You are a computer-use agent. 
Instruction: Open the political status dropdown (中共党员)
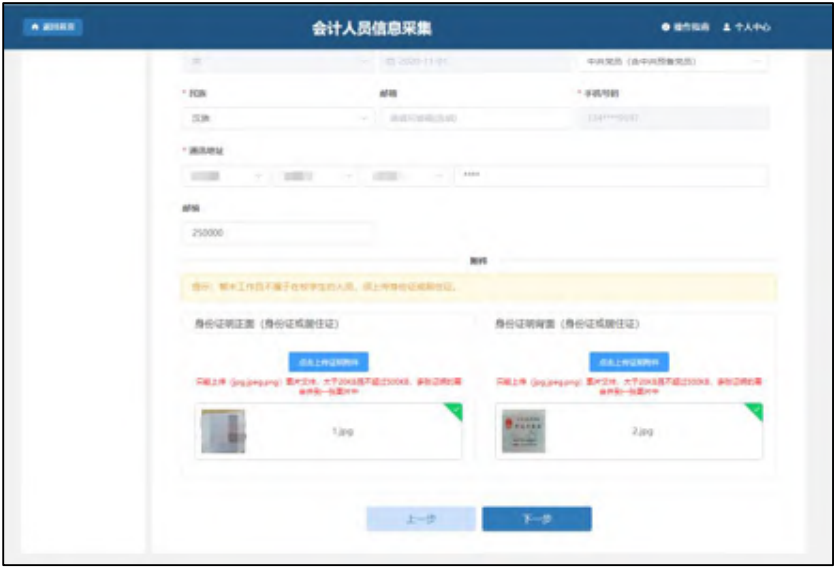click(672, 62)
